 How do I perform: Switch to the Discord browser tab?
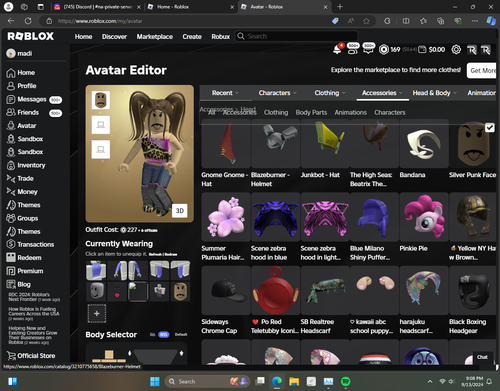point(97,7)
